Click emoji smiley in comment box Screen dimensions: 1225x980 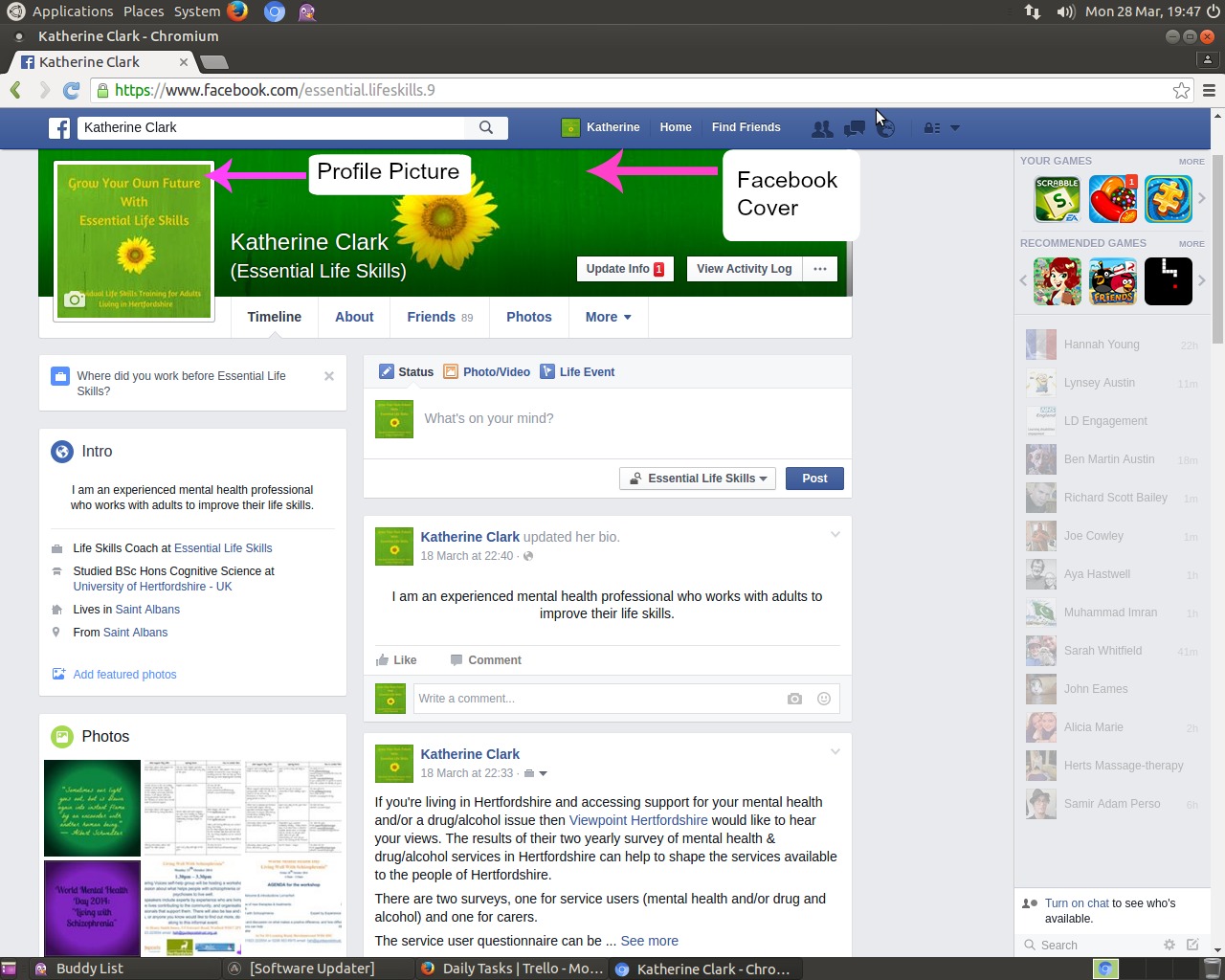(823, 699)
